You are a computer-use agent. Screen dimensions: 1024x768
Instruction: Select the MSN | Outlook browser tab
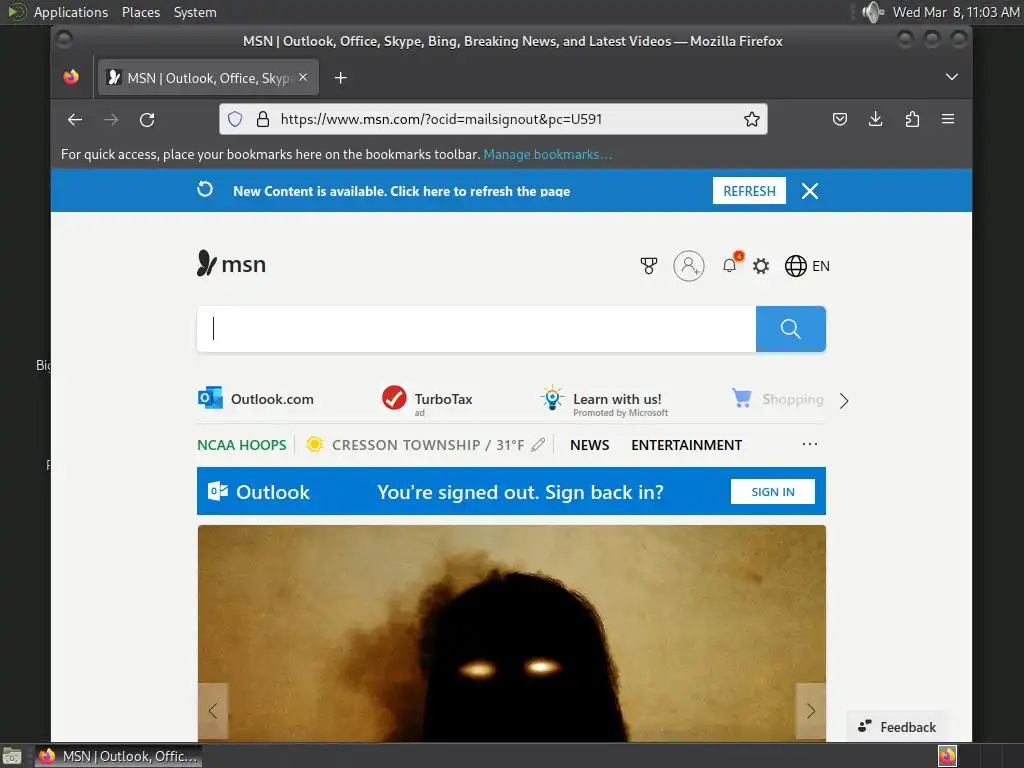(x=208, y=78)
